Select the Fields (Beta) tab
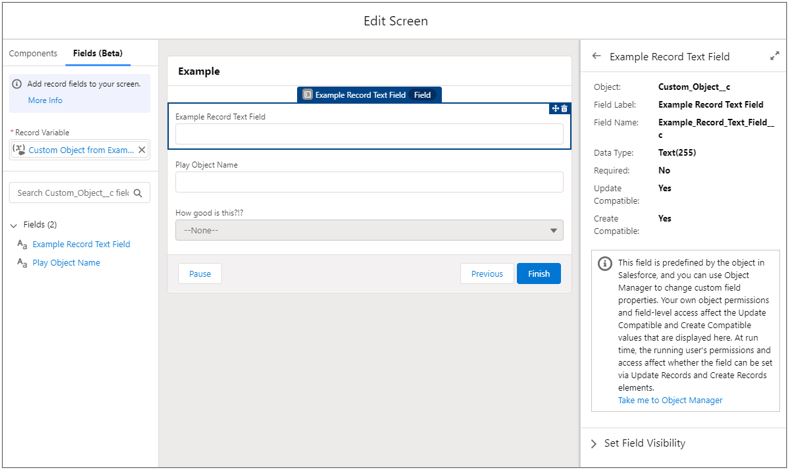The width and height of the screenshot is (792, 473). pyautogui.click(x=97, y=53)
